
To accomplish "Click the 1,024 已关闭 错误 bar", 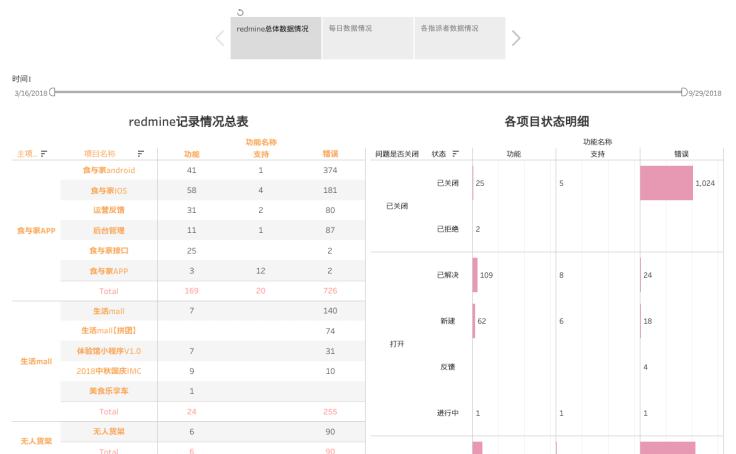I will point(666,183).
